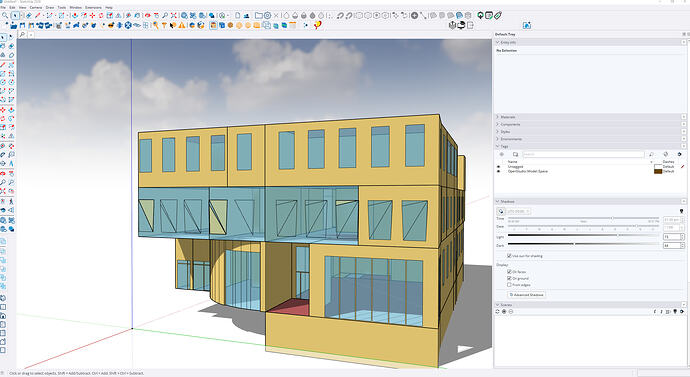This screenshot has width=690, height=377.
Task: Toggle the Show/Hide Shadows button
Action: (501, 211)
